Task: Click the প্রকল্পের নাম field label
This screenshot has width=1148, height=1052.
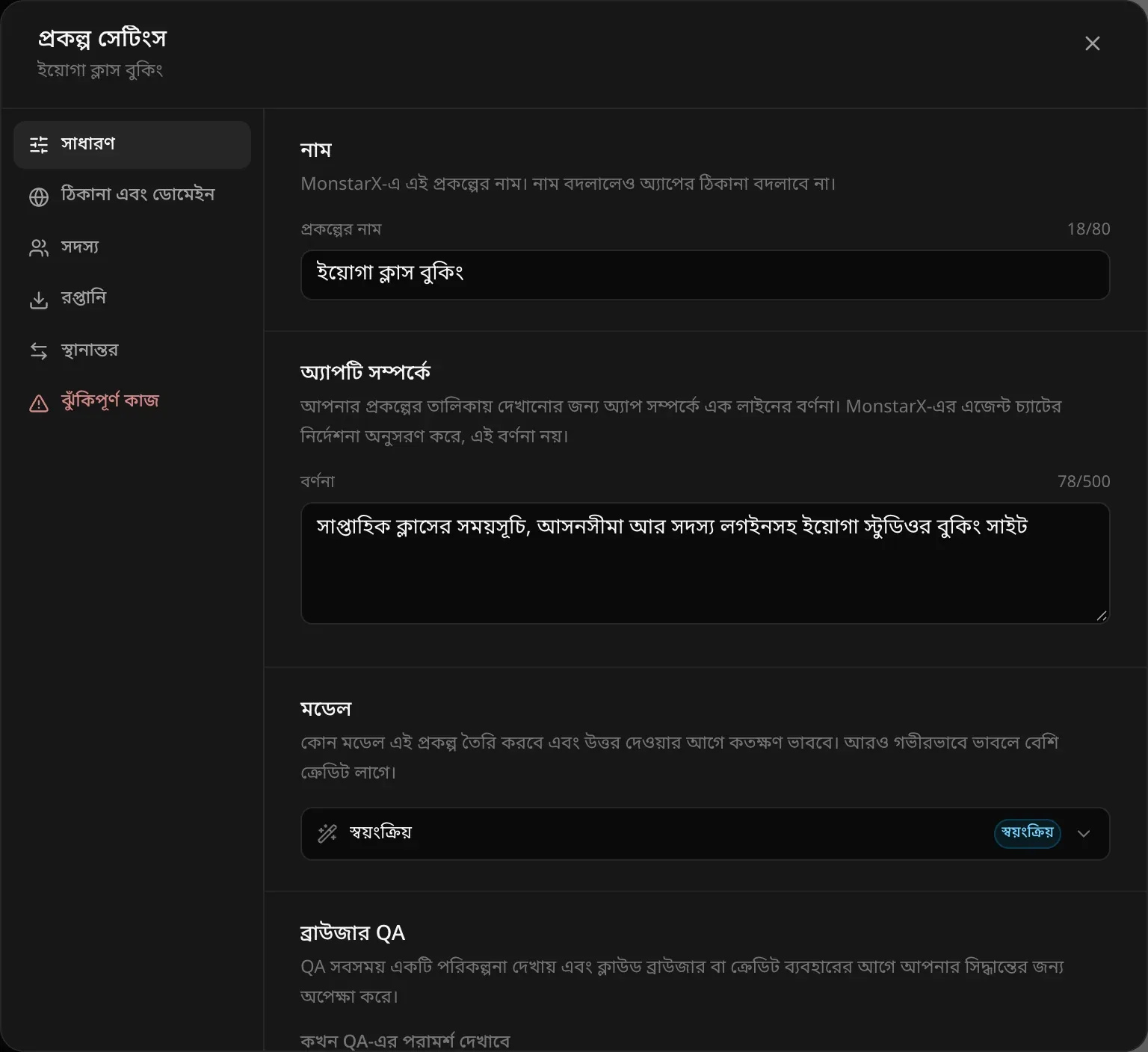Action: [x=341, y=229]
